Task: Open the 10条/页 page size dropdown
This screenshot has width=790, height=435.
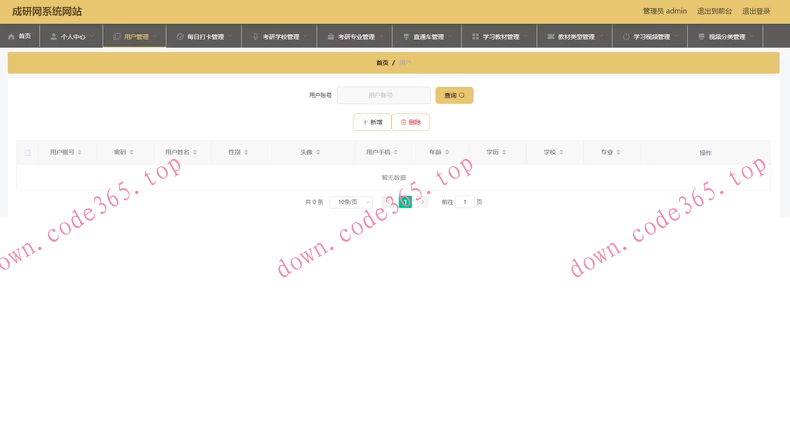Action: tap(351, 202)
